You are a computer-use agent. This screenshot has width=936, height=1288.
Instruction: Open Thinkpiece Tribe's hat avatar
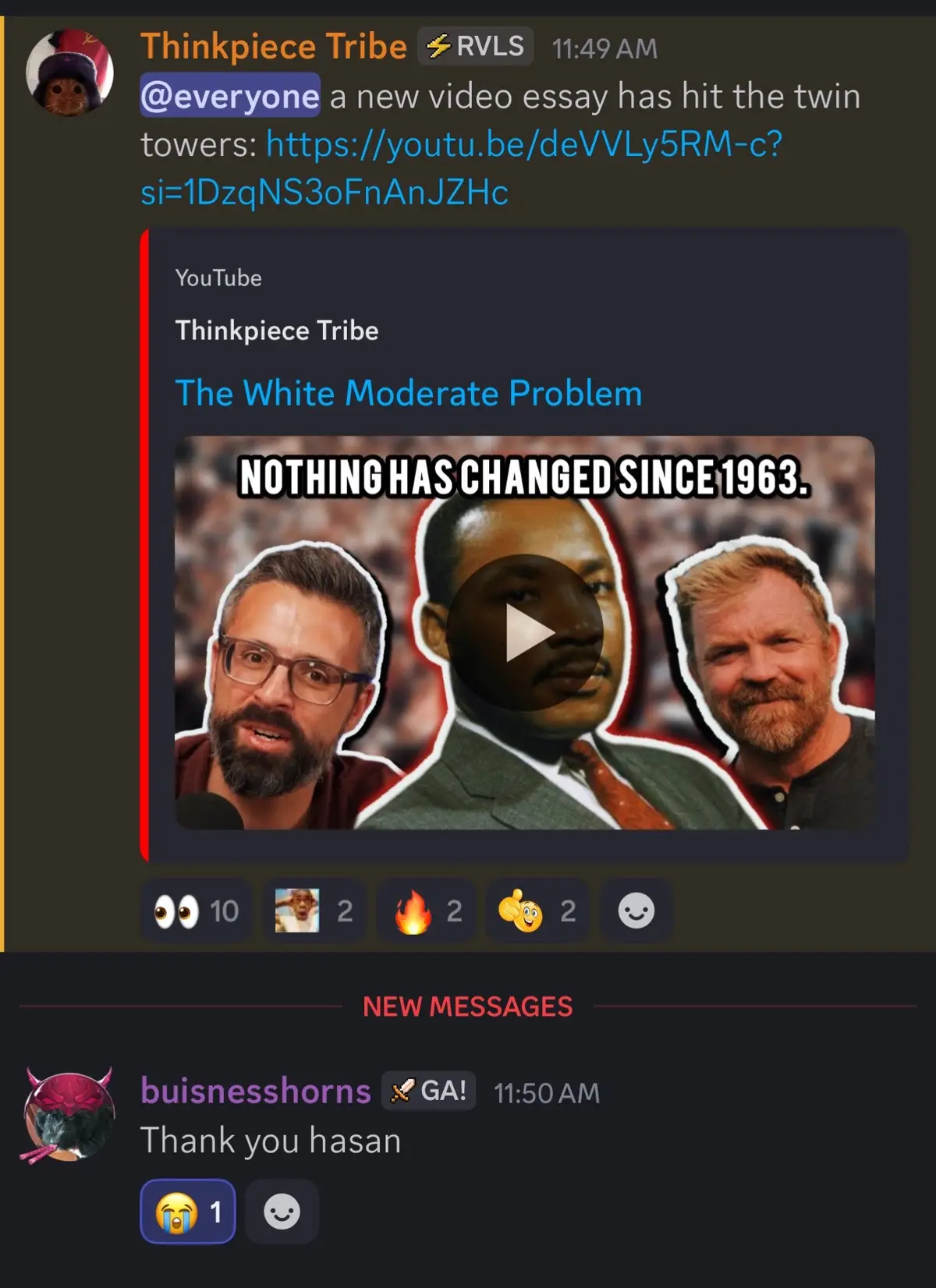click(69, 73)
